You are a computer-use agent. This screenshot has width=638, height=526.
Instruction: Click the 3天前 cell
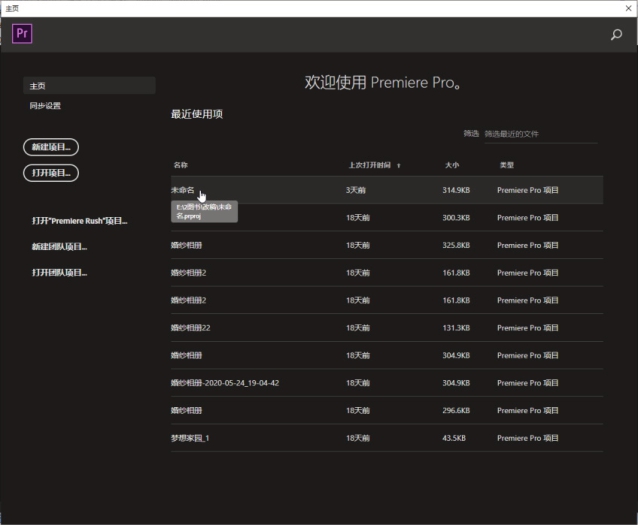356,190
